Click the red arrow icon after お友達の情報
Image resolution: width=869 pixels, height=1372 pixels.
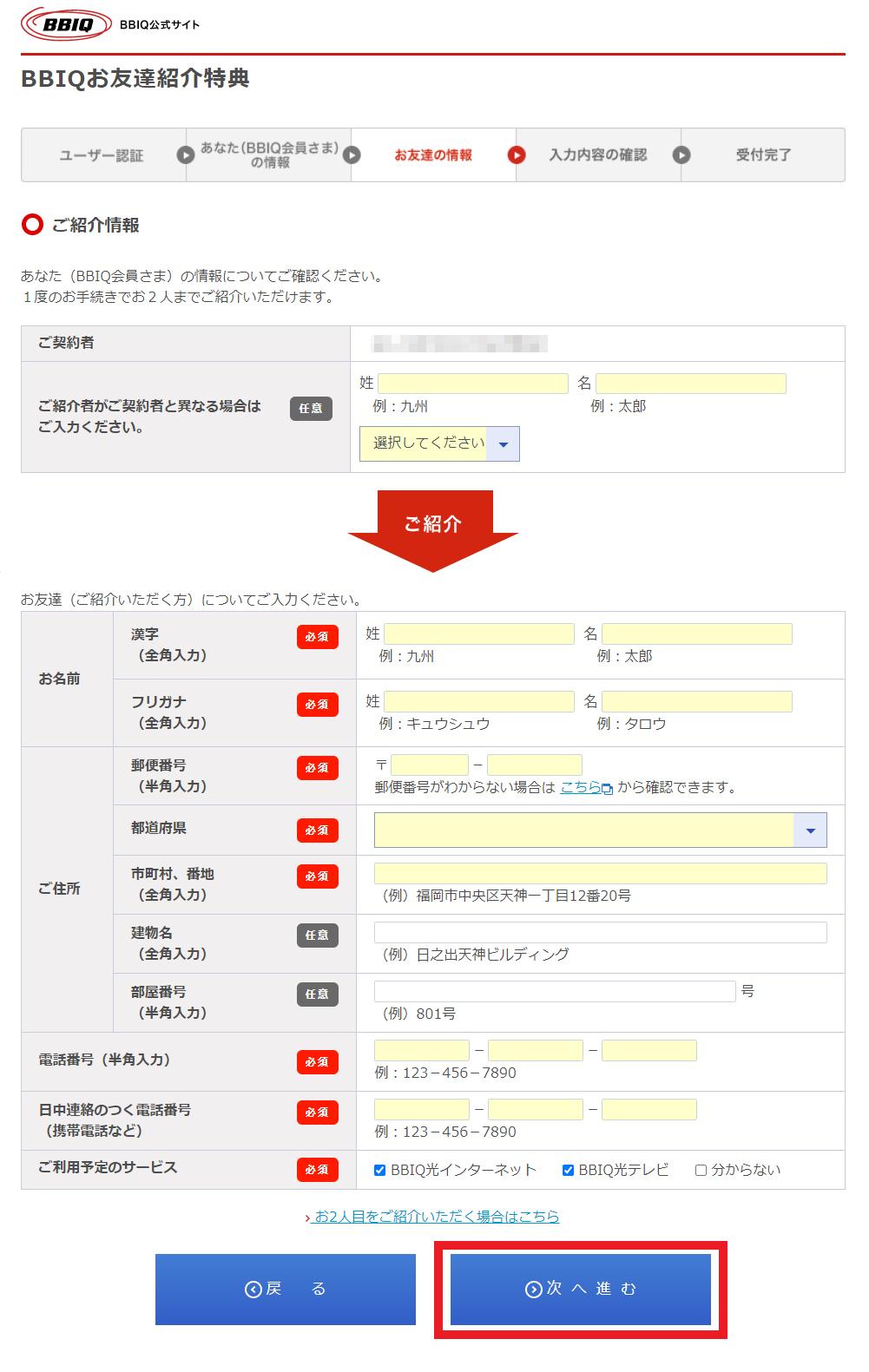(517, 155)
